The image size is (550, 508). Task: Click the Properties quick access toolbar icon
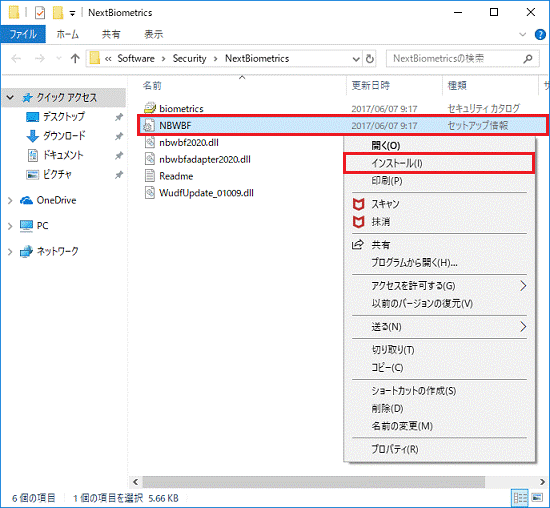[x=40, y=13]
